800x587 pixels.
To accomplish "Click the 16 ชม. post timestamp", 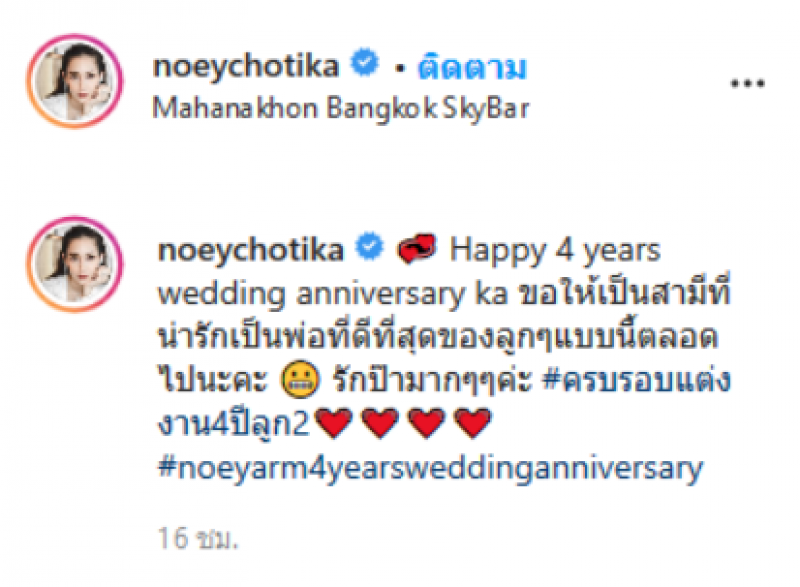I will 198,538.
